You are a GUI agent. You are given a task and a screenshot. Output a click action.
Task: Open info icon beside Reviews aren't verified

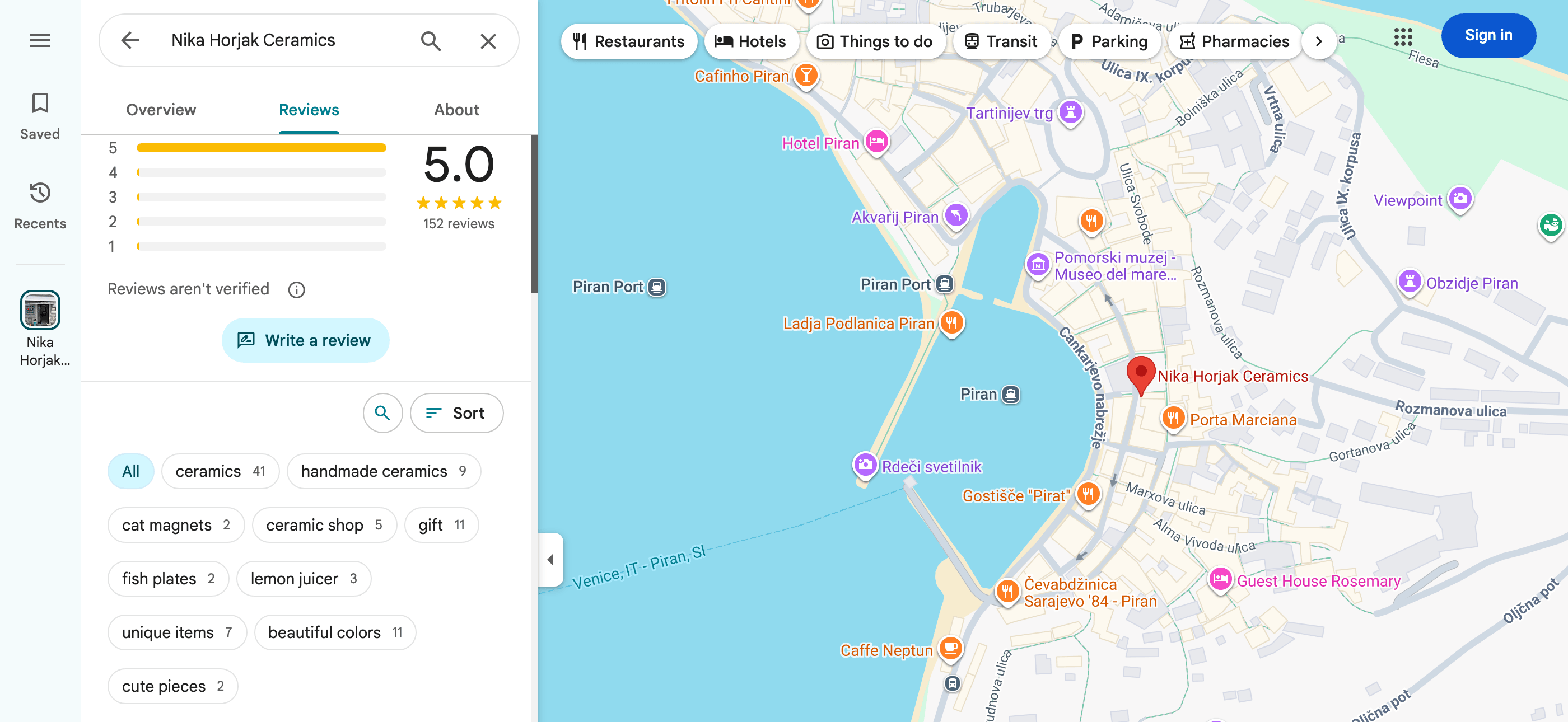pos(296,289)
